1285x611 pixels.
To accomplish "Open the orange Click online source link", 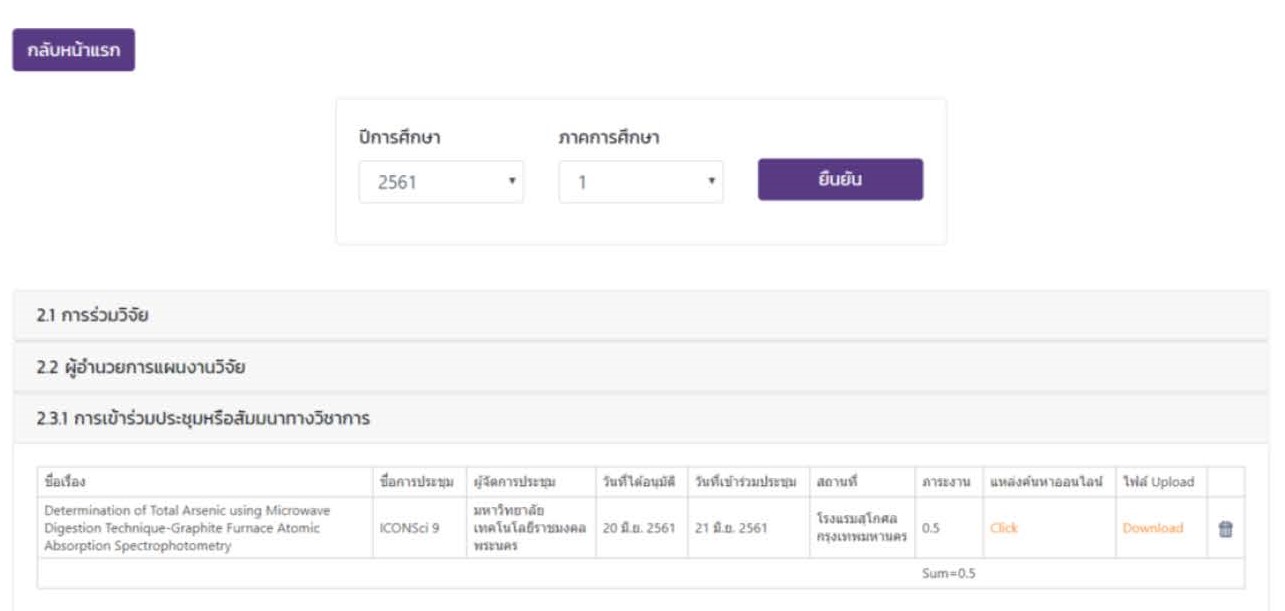I will pos(1003,528).
